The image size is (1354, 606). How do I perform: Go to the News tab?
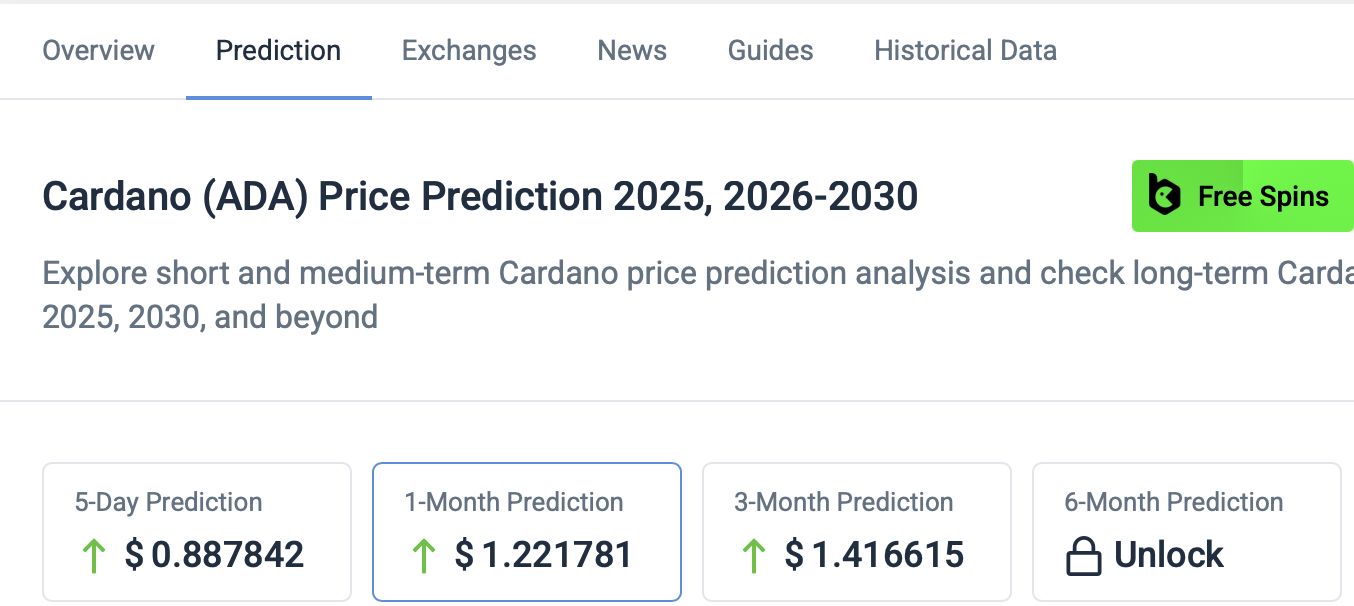(632, 50)
